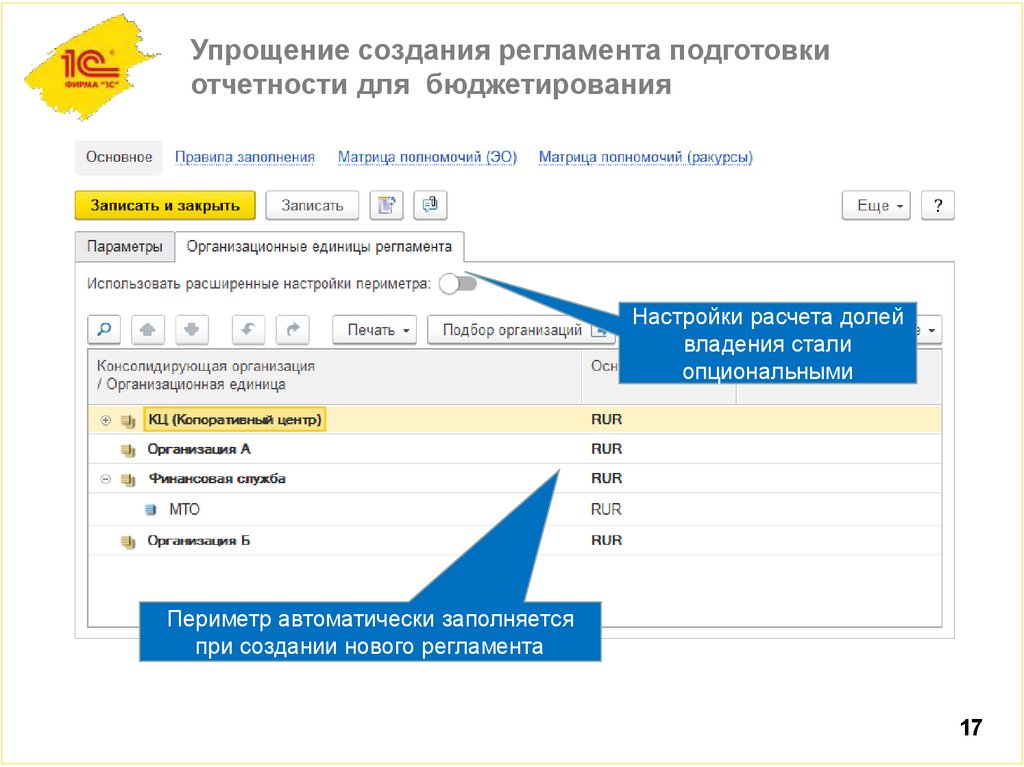Viewport: 1024px width, 767px height.
Task: Click the clipboard icon right of Записать
Action: (386, 204)
